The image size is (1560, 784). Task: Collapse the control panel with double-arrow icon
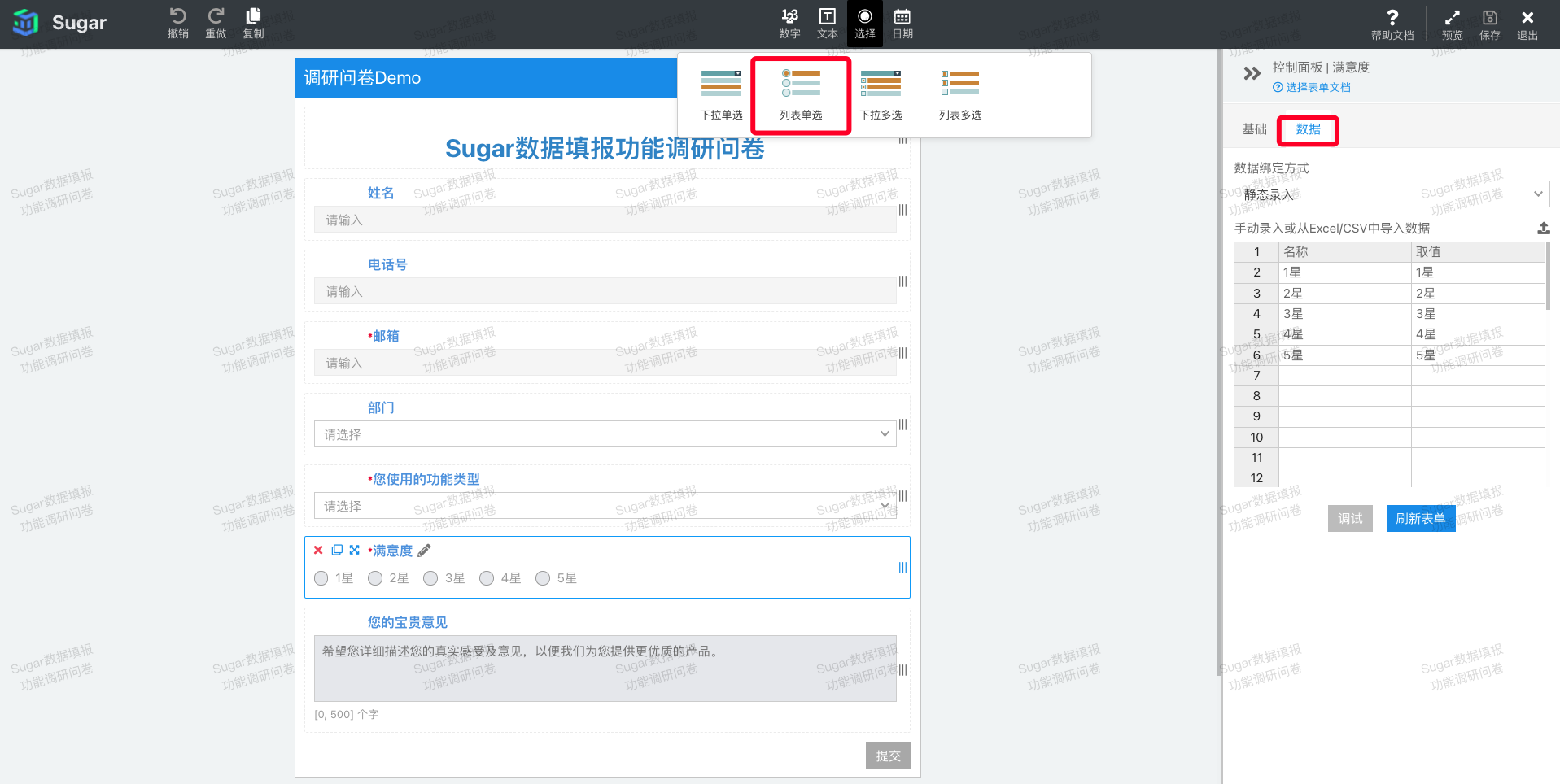1252,74
